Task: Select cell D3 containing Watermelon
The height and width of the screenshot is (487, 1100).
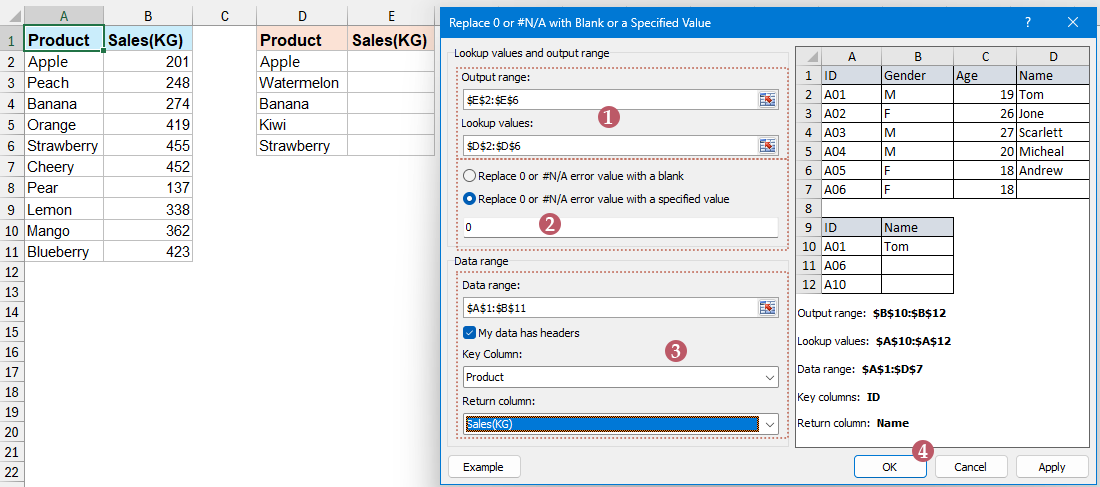Action: coord(301,83)
